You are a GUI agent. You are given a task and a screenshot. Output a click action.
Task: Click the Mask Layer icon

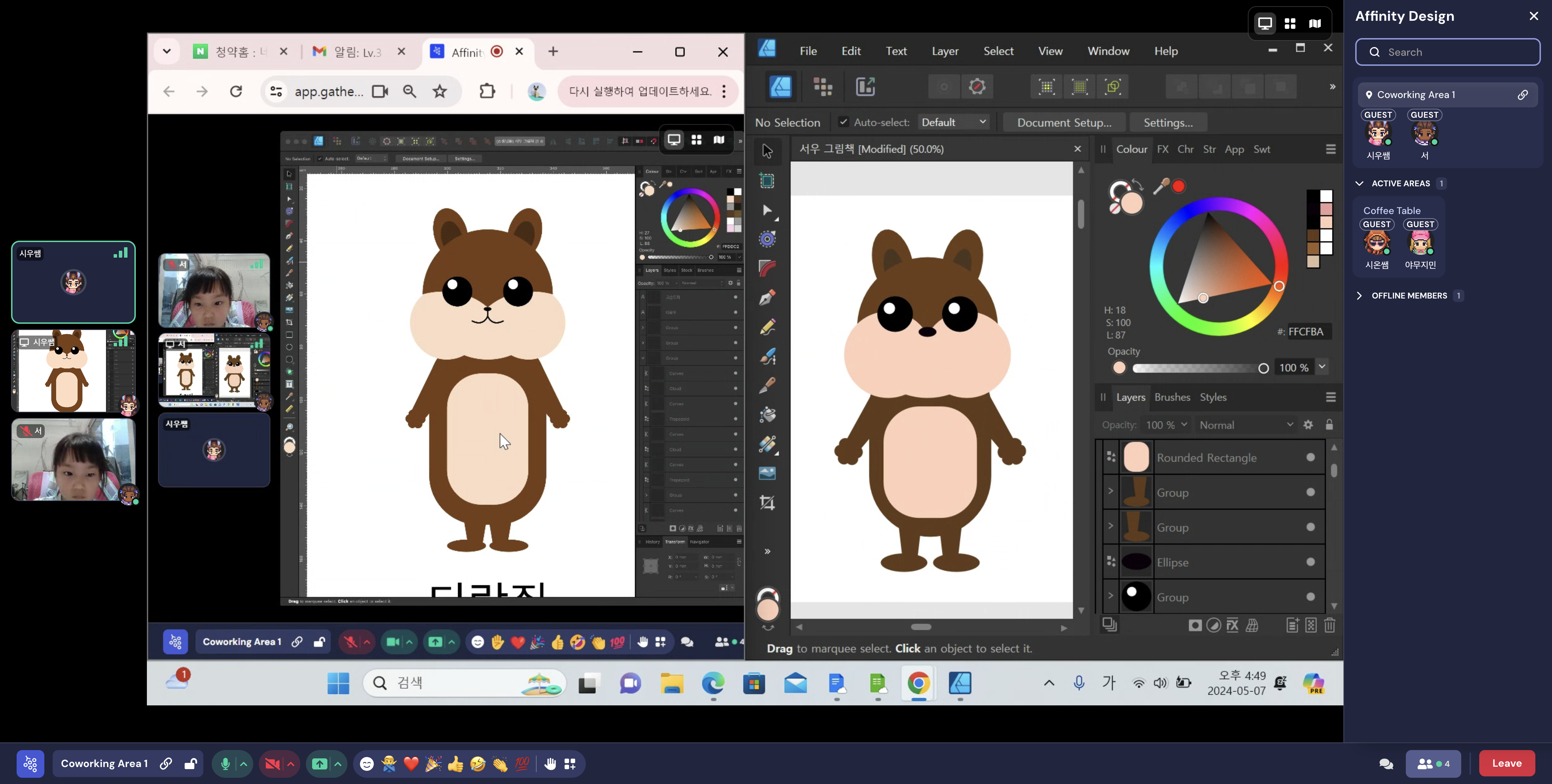pos(1195,626)
